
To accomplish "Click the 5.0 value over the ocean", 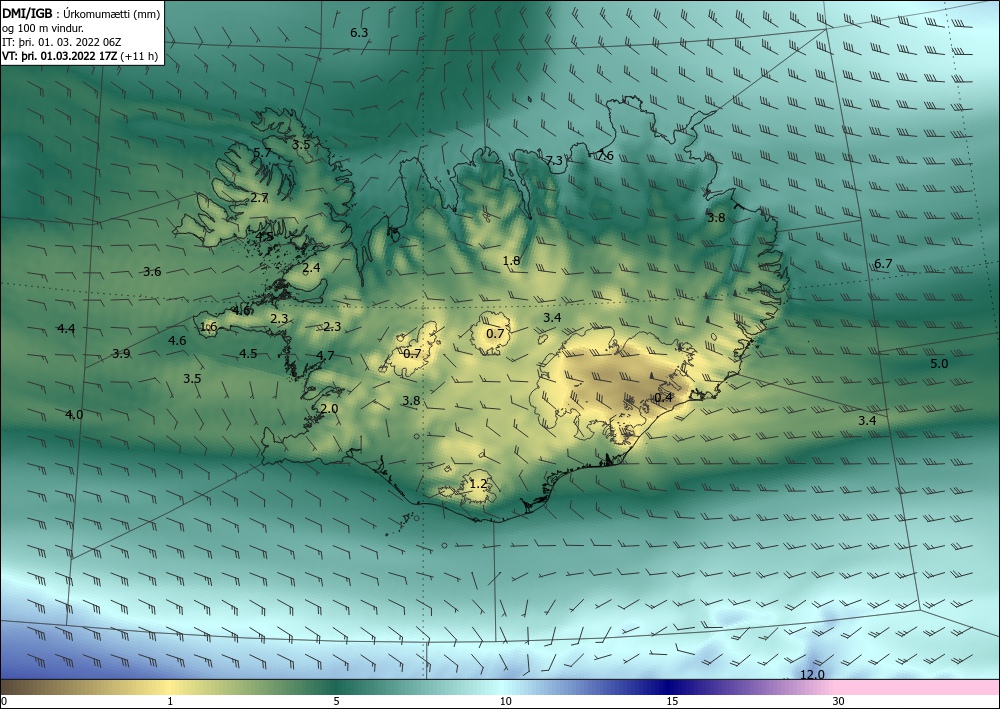I will click(x=939, y=363).
